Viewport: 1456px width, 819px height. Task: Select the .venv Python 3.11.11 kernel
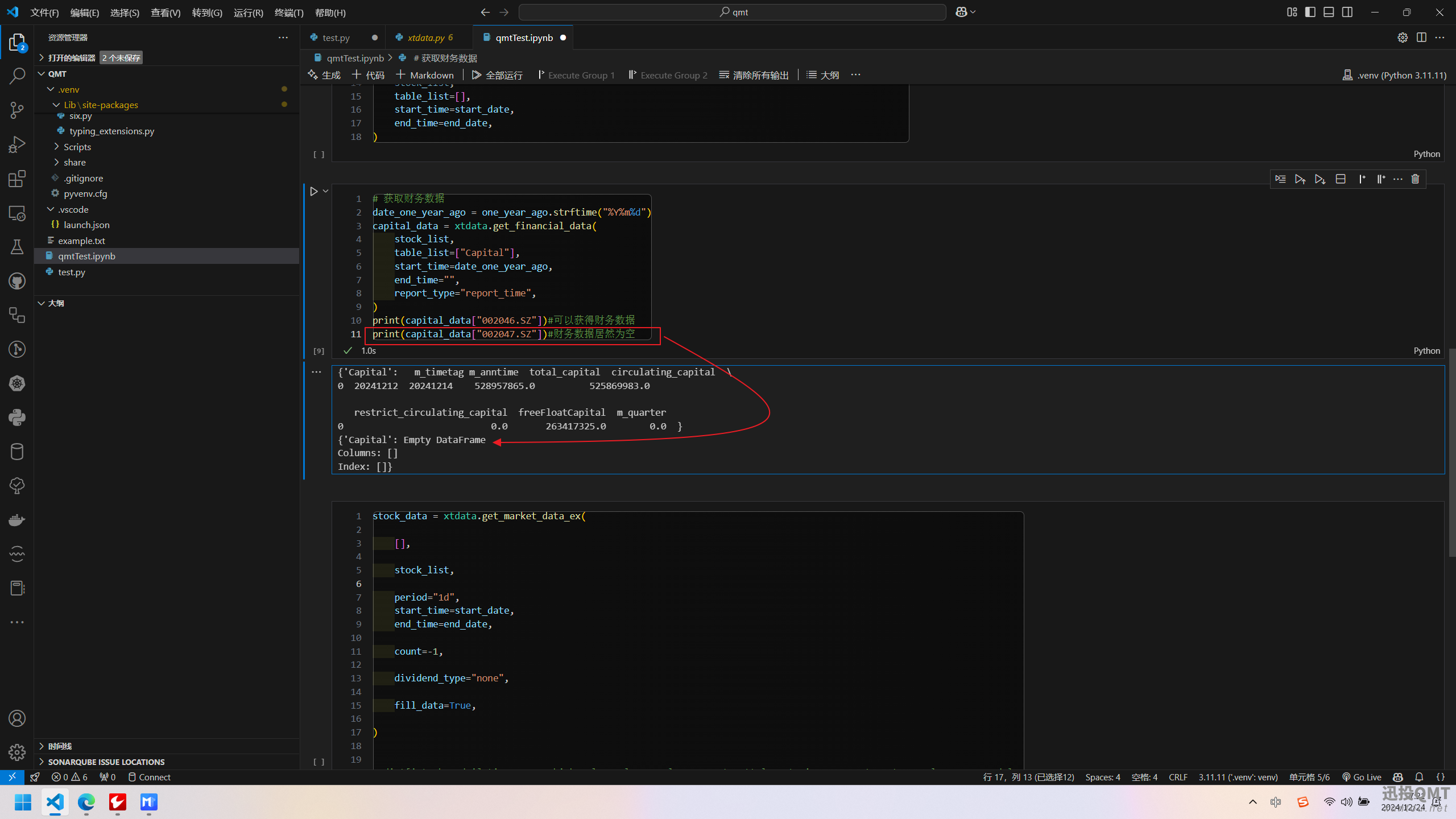click(x=1394, y=75)
